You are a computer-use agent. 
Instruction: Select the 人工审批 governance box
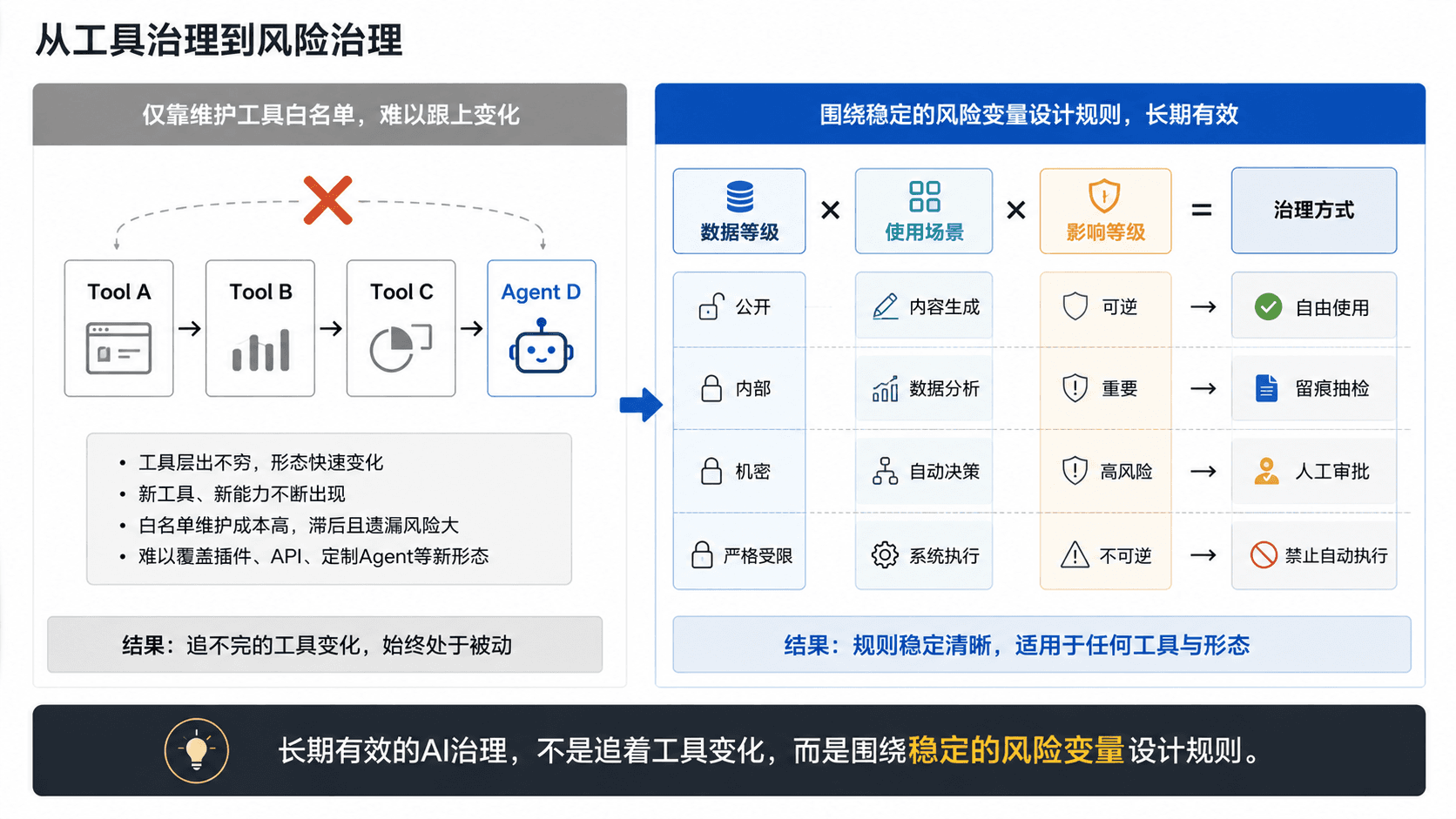point(1313,472)
